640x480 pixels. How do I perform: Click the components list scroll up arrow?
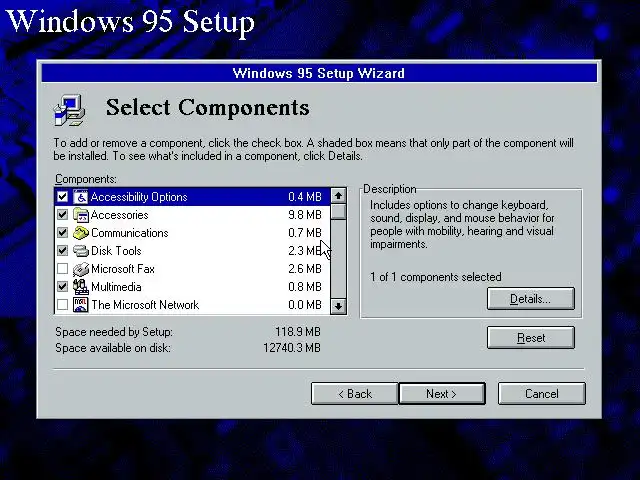coord(338,196)
